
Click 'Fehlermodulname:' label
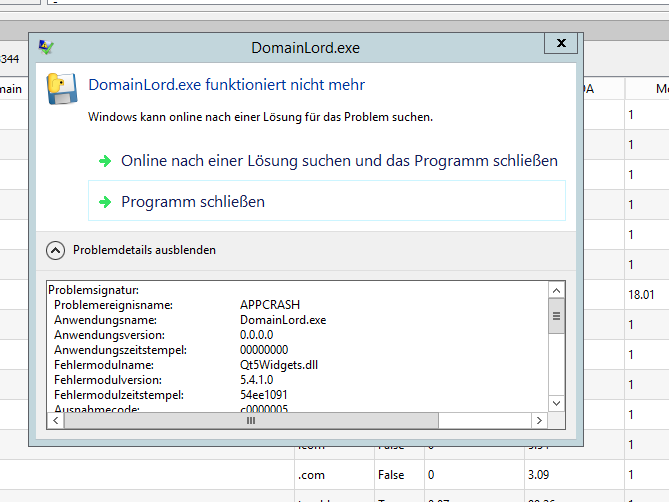[104, 365]
